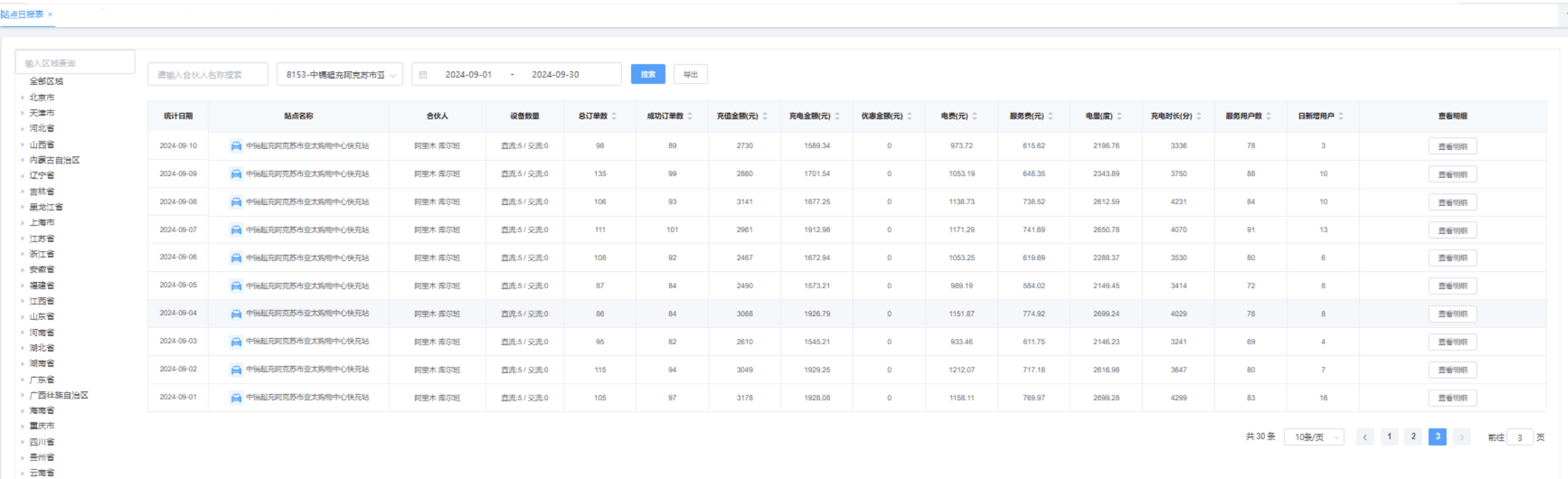Select 全部区域 in region tree
The width and height of the screenshot is (1568, 479).
pos(46,82)
